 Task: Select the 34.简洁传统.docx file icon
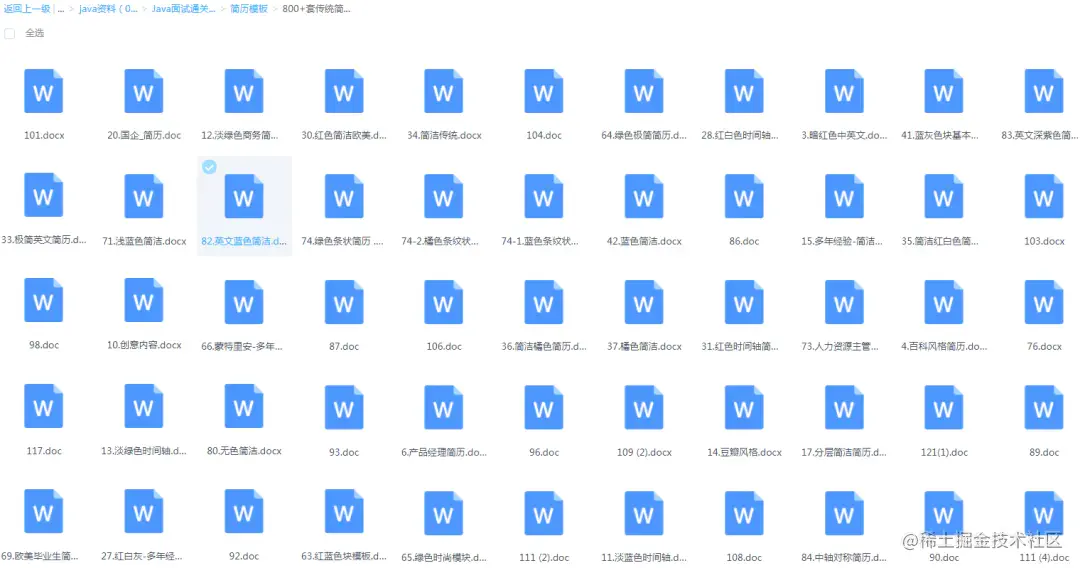(444, 91)
